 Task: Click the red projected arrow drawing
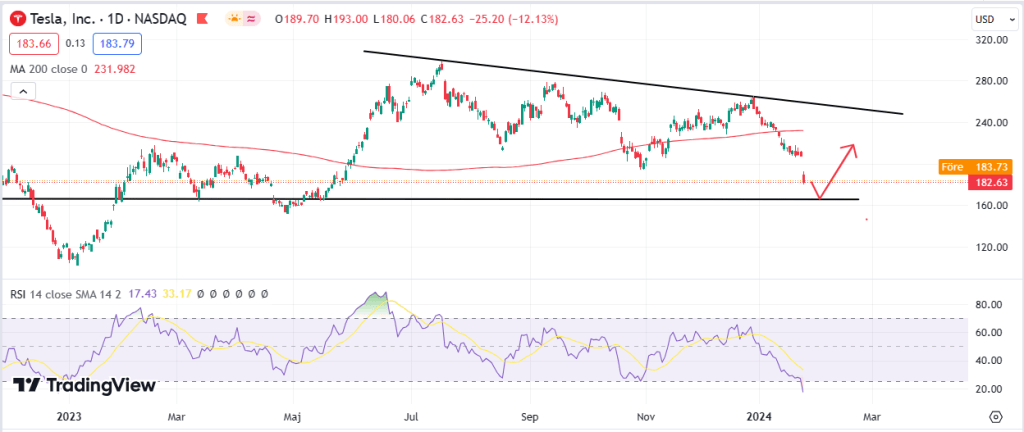point(836,168)
